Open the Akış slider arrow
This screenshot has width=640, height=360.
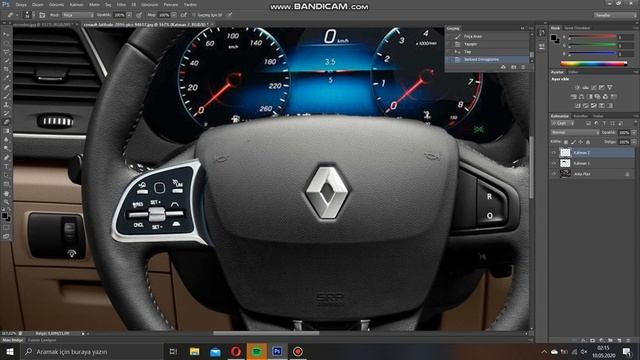[174, 15]
